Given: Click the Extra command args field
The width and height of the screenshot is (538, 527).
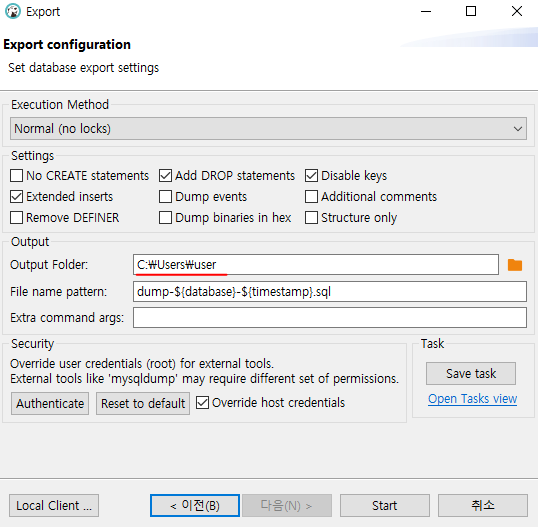Looking at the screenshot, I should 330,318.
